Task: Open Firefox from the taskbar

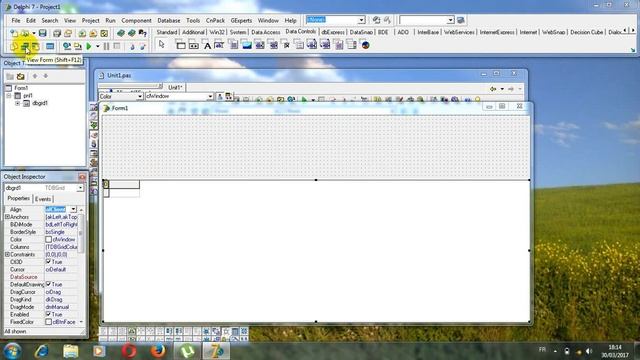Action: (158, 351)
